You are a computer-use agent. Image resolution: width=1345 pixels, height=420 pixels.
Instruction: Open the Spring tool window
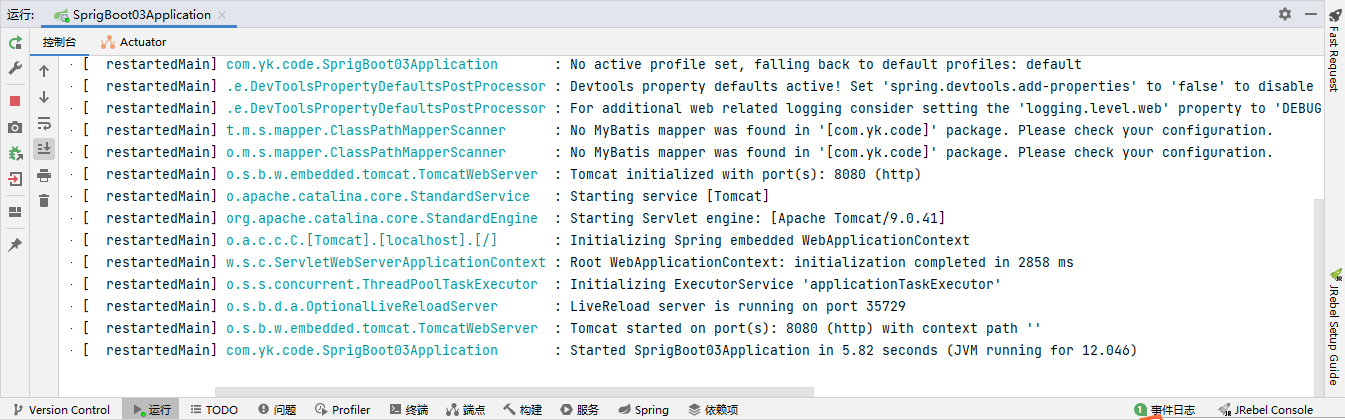643,410
